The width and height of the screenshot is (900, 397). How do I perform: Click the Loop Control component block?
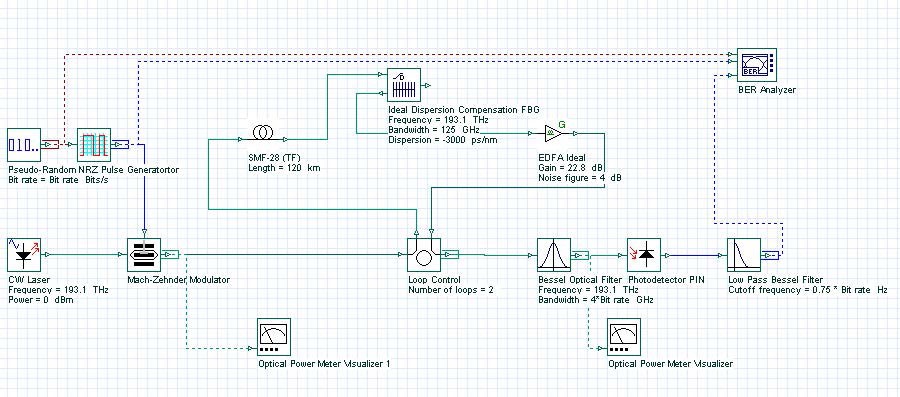tap(424, 254)
